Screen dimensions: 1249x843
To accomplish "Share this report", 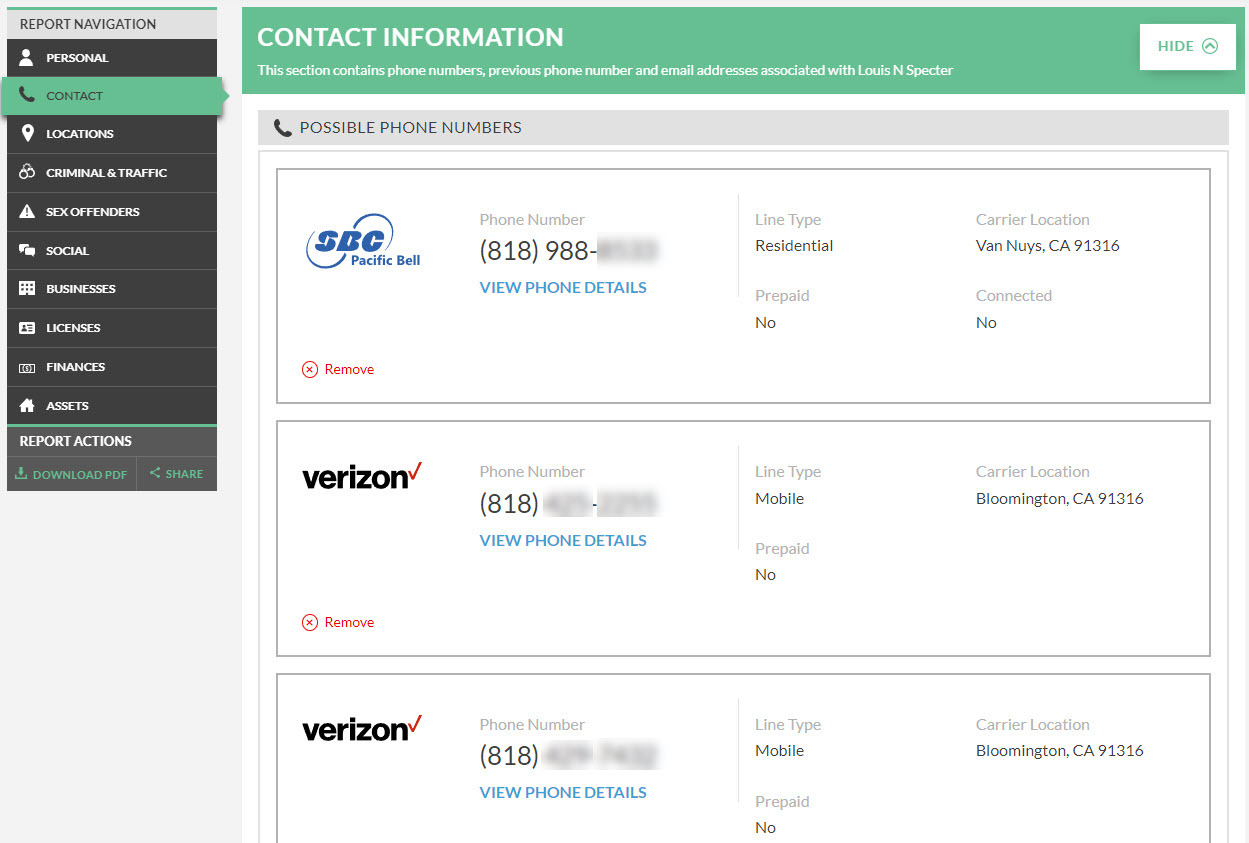I will tap(177, 474).
